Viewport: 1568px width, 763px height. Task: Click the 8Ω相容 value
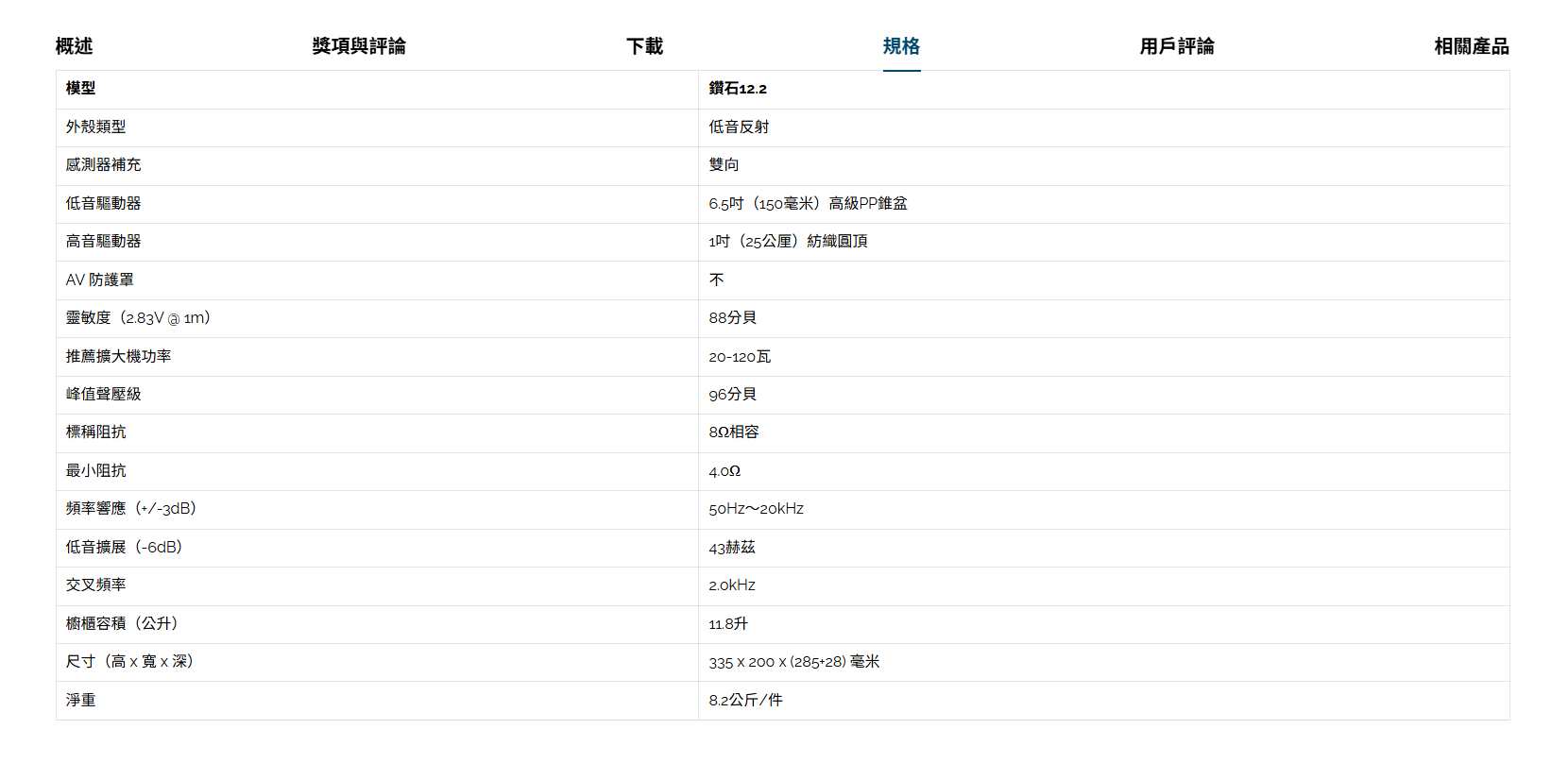click(734, 432)
